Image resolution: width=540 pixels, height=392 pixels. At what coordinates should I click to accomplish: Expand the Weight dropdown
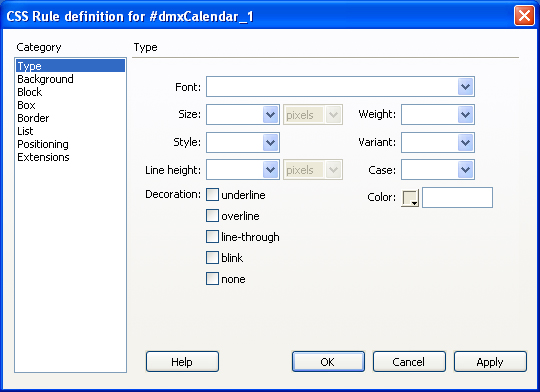click(x=466, y=114)
